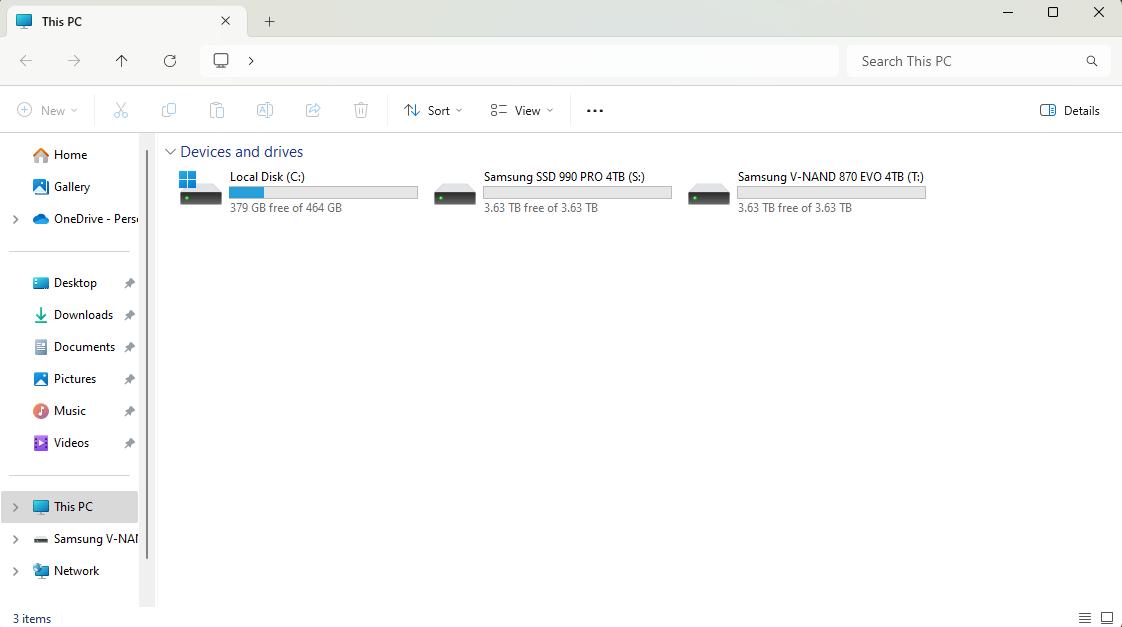Open the View dropdown menu

522,110
